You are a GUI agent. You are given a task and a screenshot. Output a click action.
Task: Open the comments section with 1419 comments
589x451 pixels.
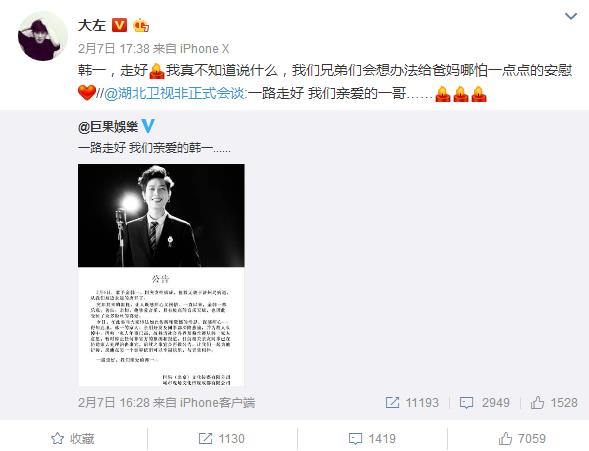372,438
